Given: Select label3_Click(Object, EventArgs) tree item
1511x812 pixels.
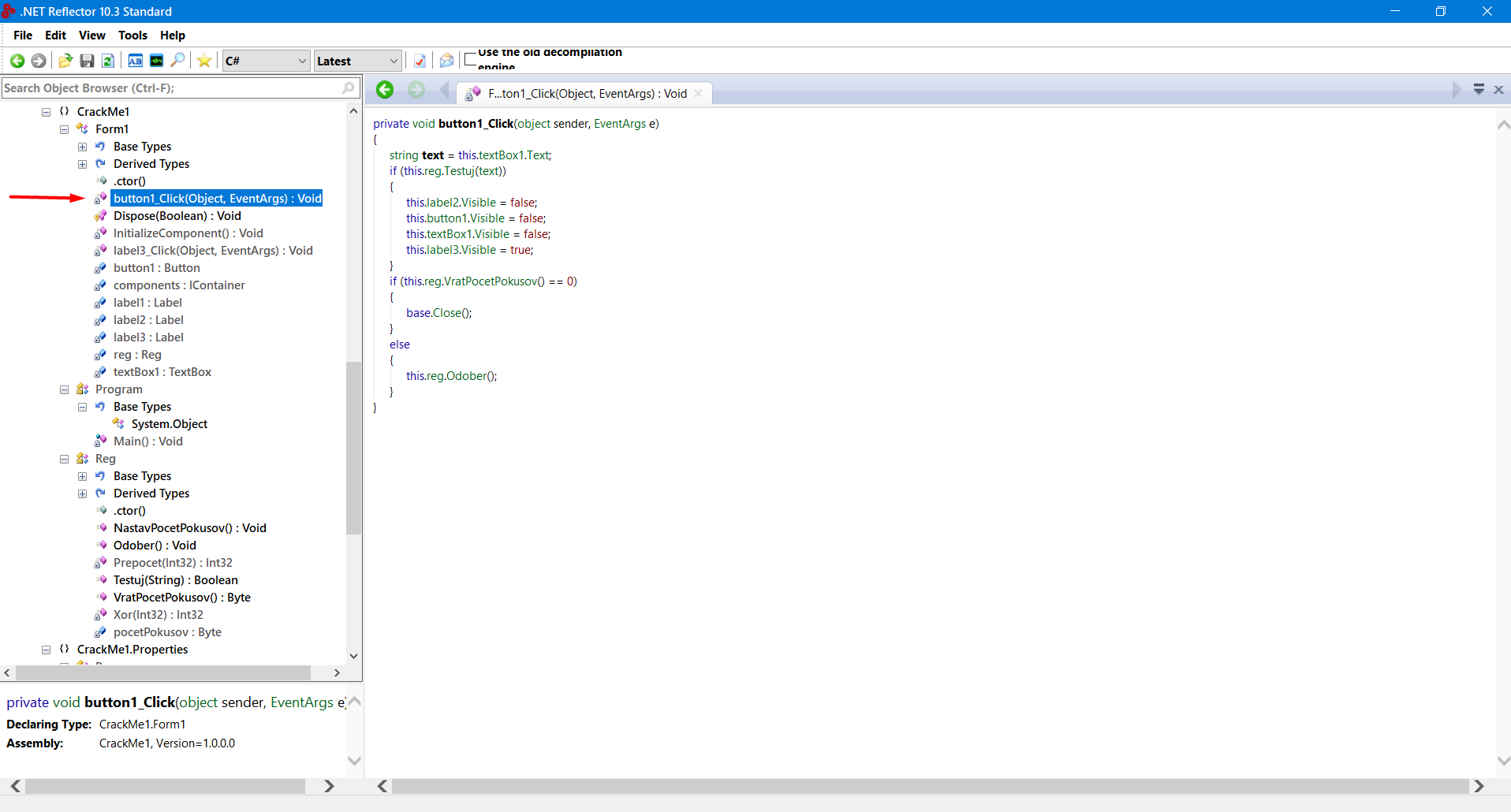Looking at the screenshot, I should click(x=213, y=251).
